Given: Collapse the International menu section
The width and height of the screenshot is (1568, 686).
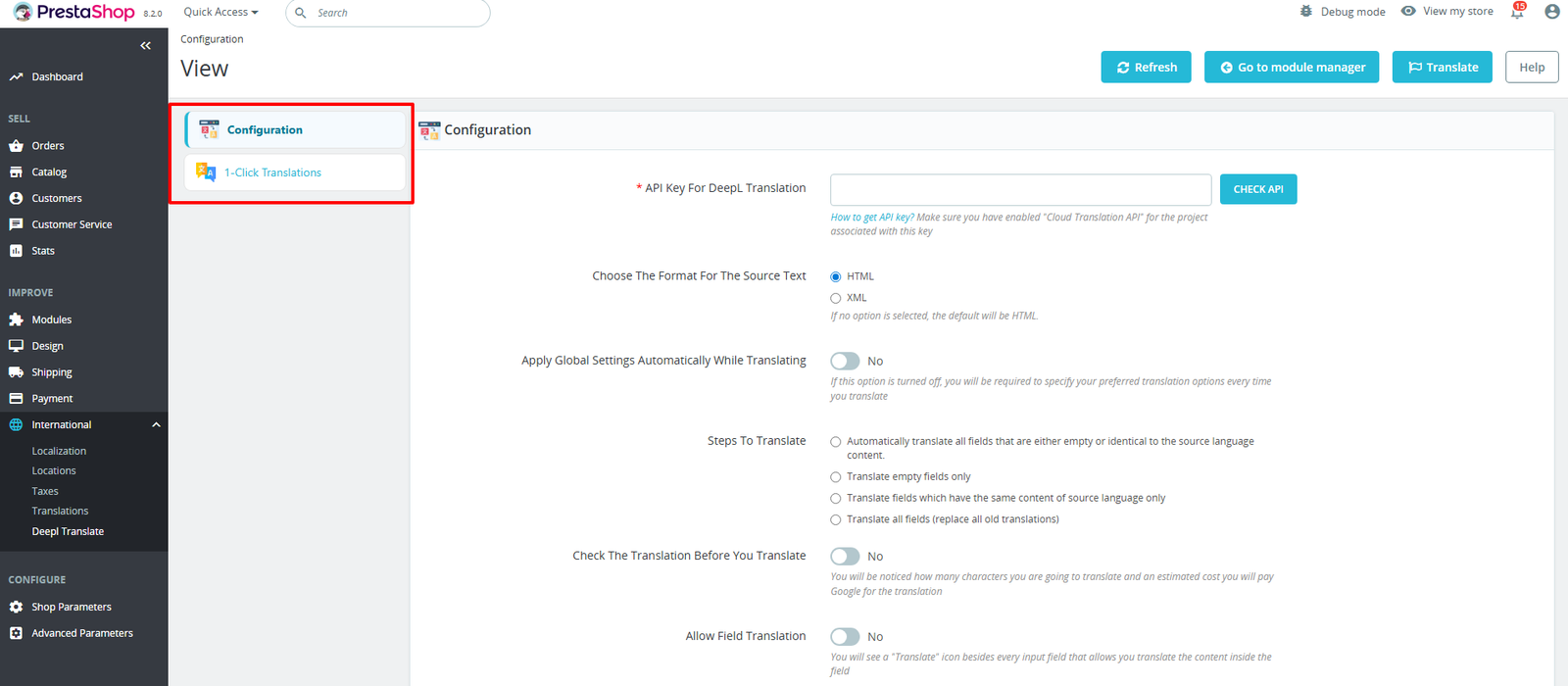Looking at the screenshot, I should 156,425.
